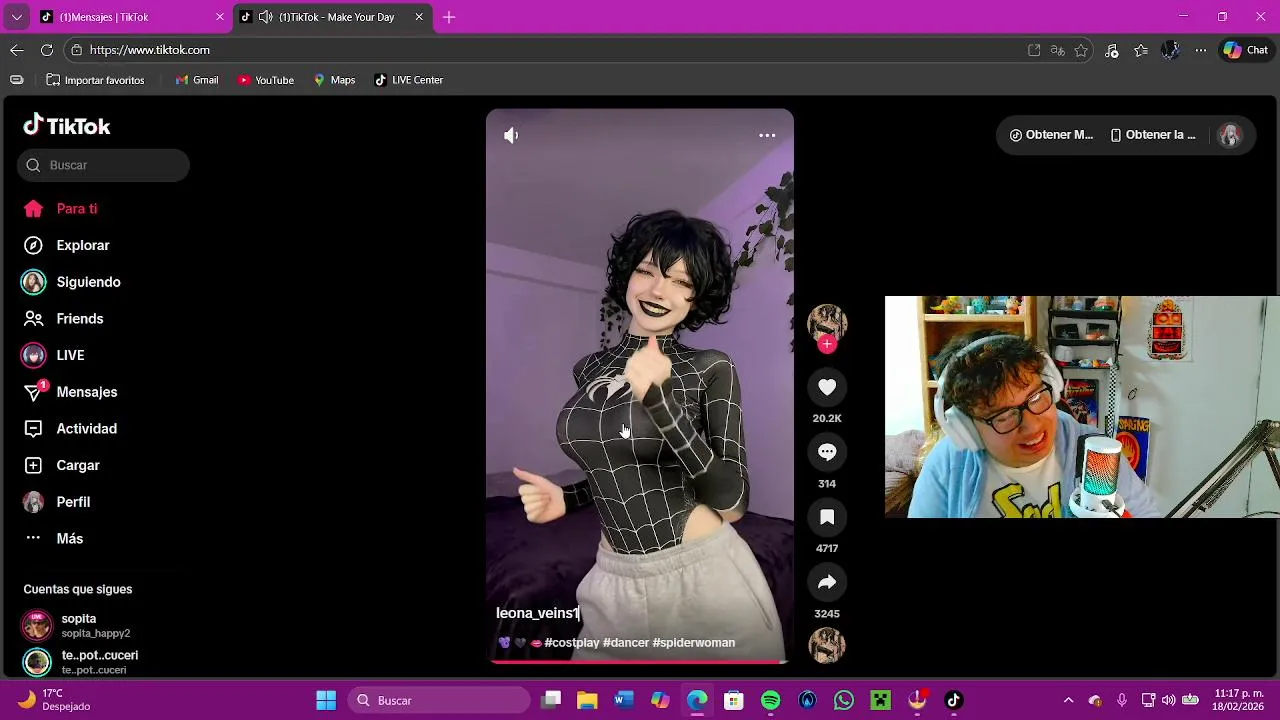Open Word from taskbar
The width and height of the screenshot is (1280, 720).
point(624,700)
